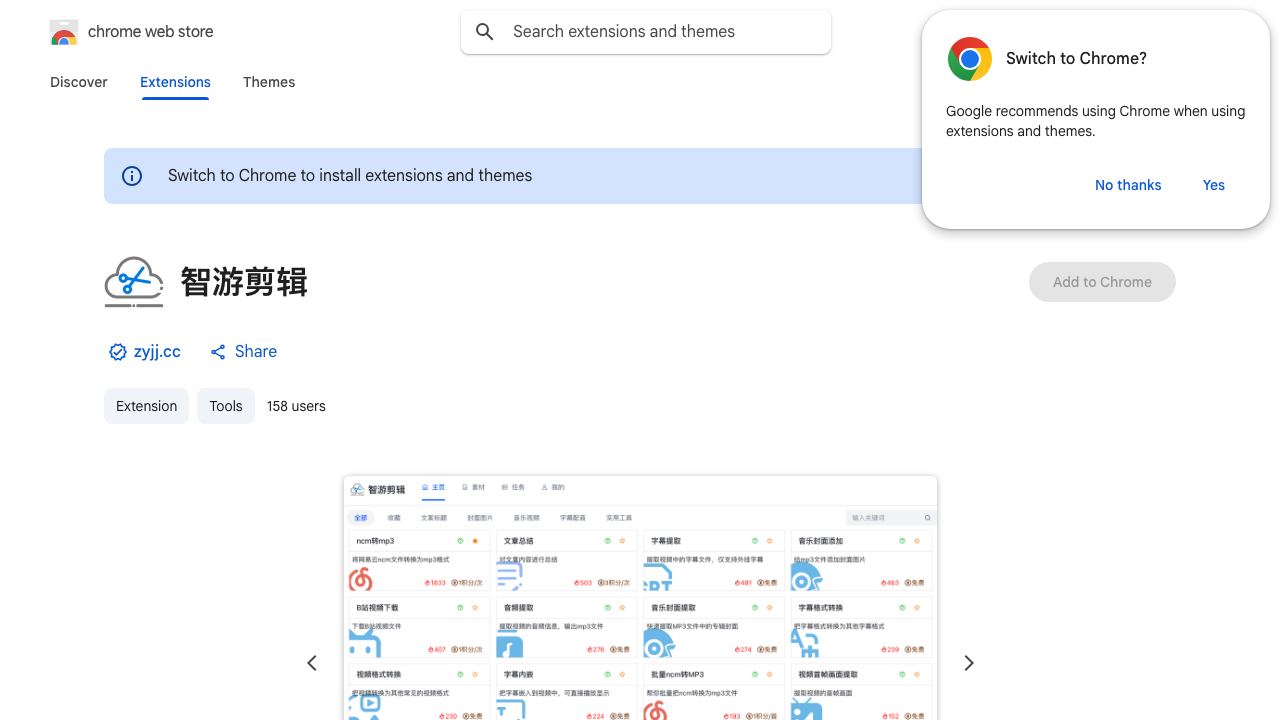Screen dimensions: 1280x720
Task: Choose No thanks in the popup
Action: 1128,185
